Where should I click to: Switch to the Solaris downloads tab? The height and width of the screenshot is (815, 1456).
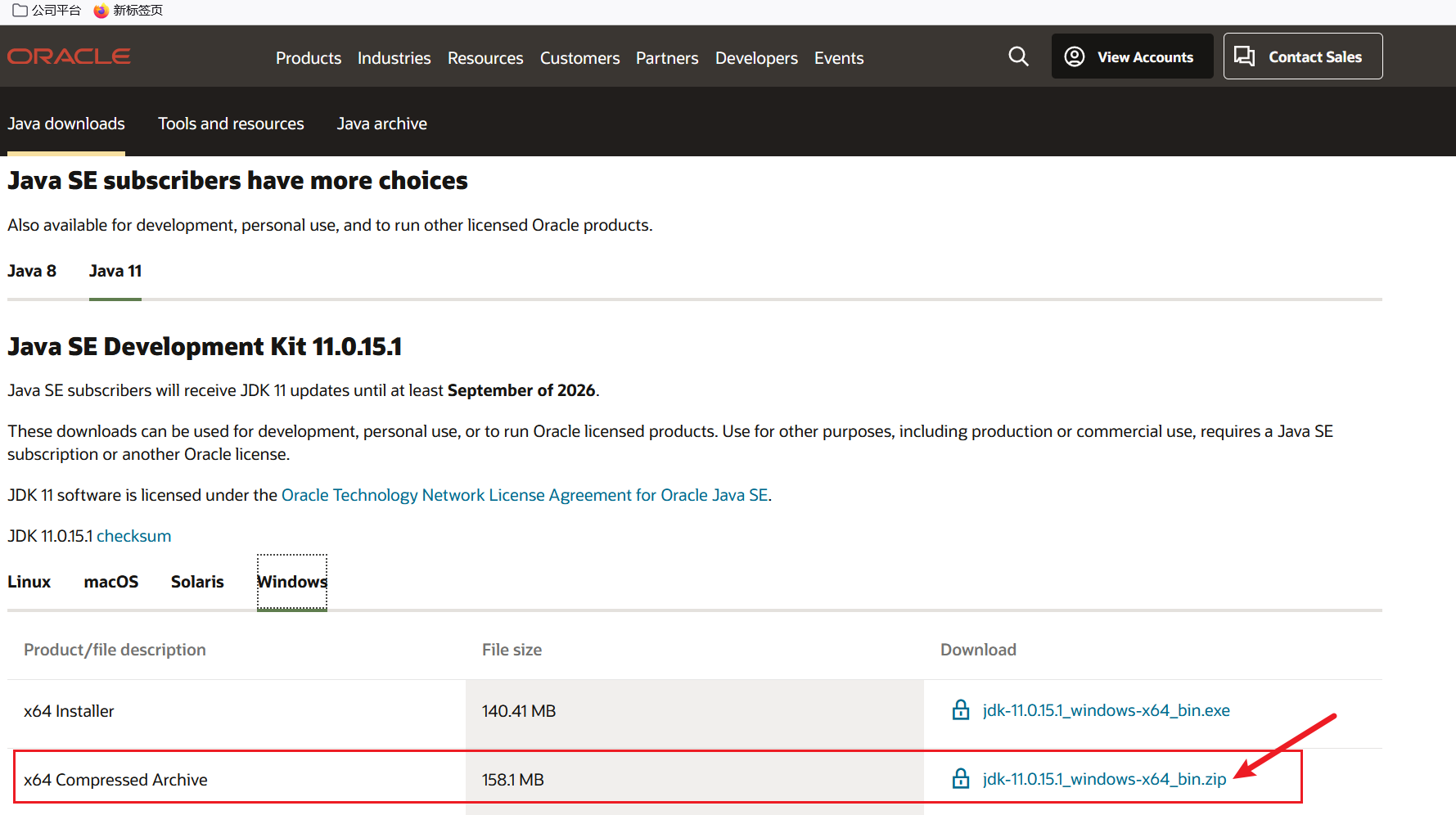coord(197,582)
